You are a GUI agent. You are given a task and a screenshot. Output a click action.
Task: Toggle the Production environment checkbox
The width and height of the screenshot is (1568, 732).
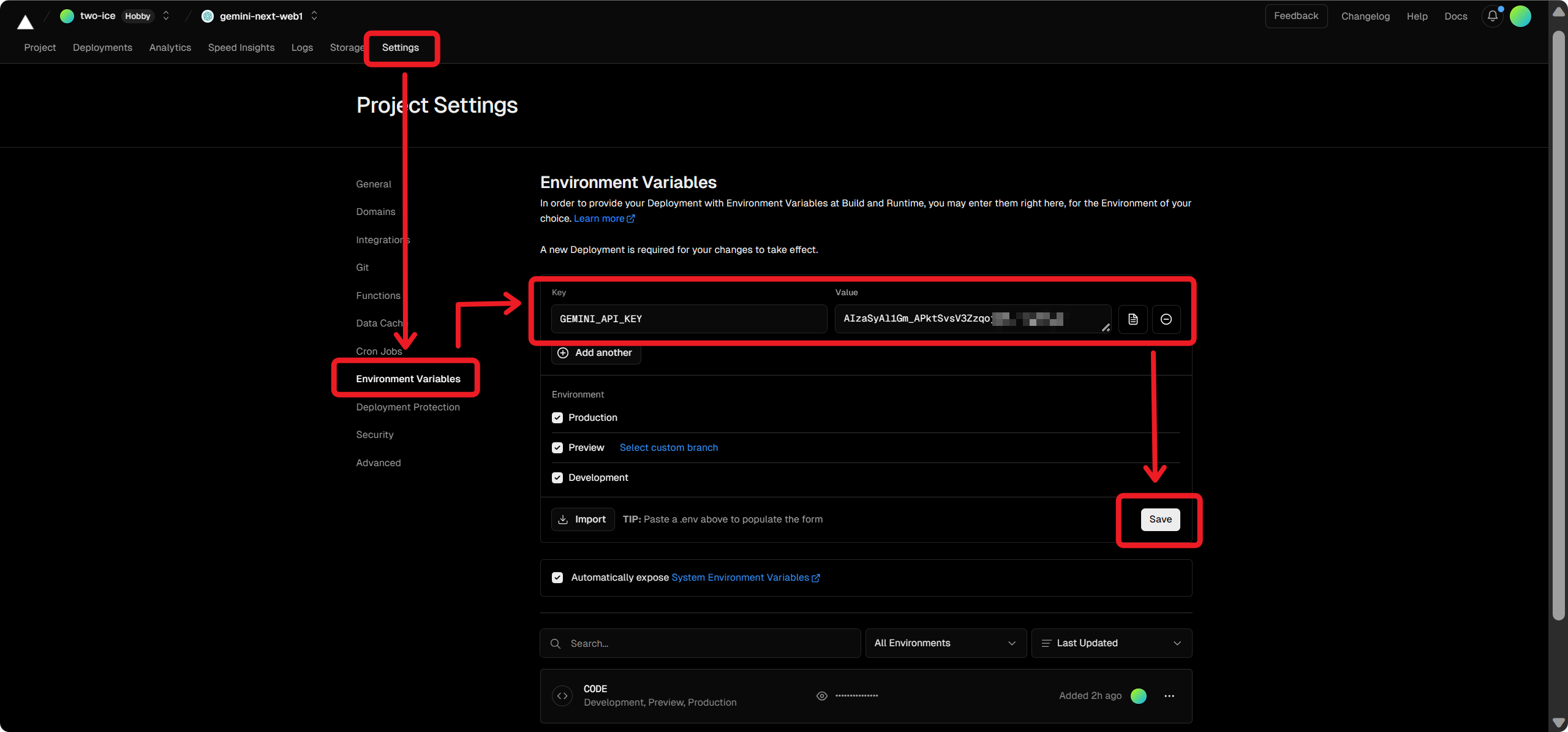[x=557, y=417]
